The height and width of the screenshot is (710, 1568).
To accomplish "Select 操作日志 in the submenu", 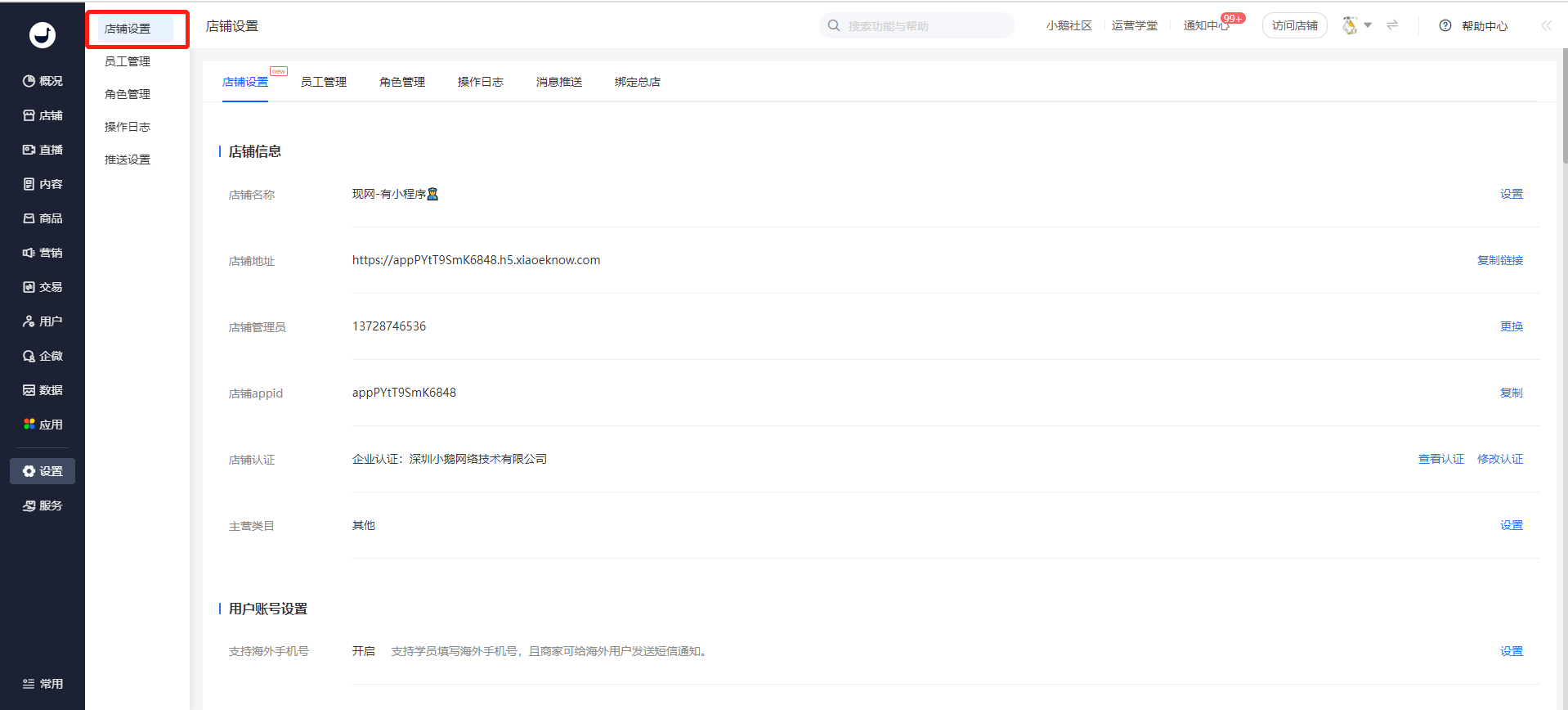I will (128, 127).
